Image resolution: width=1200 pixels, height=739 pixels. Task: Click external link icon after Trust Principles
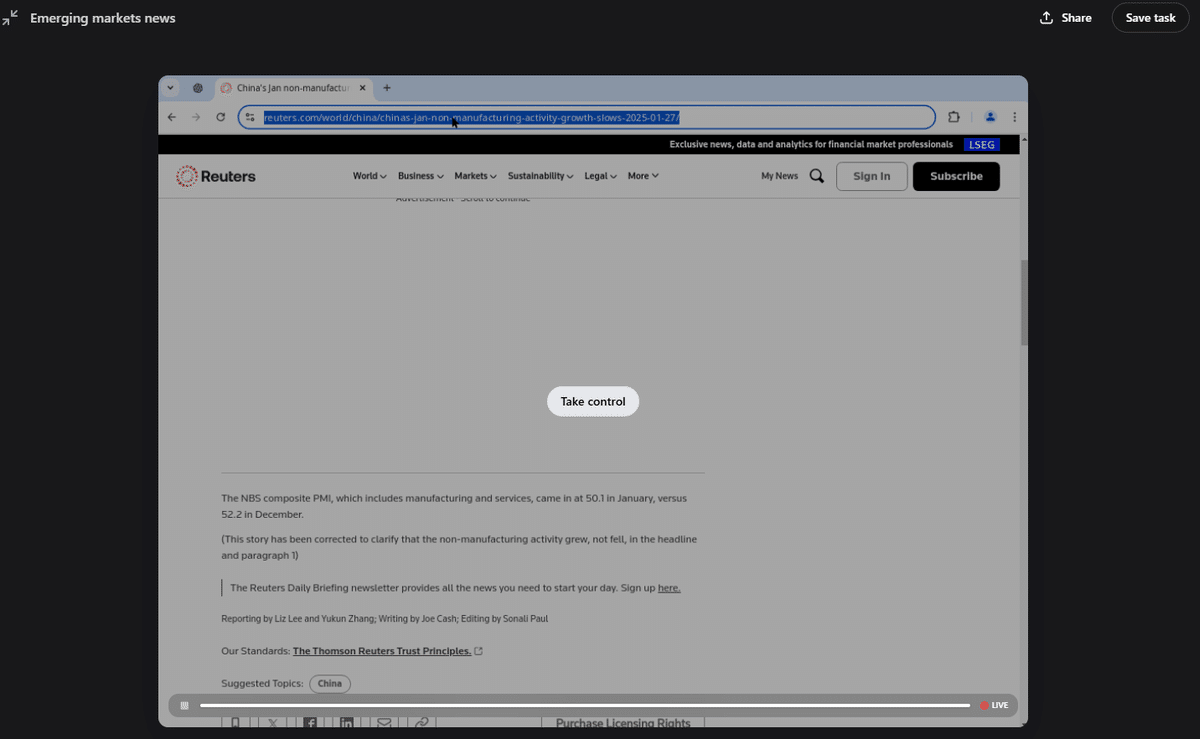point(478,651)
